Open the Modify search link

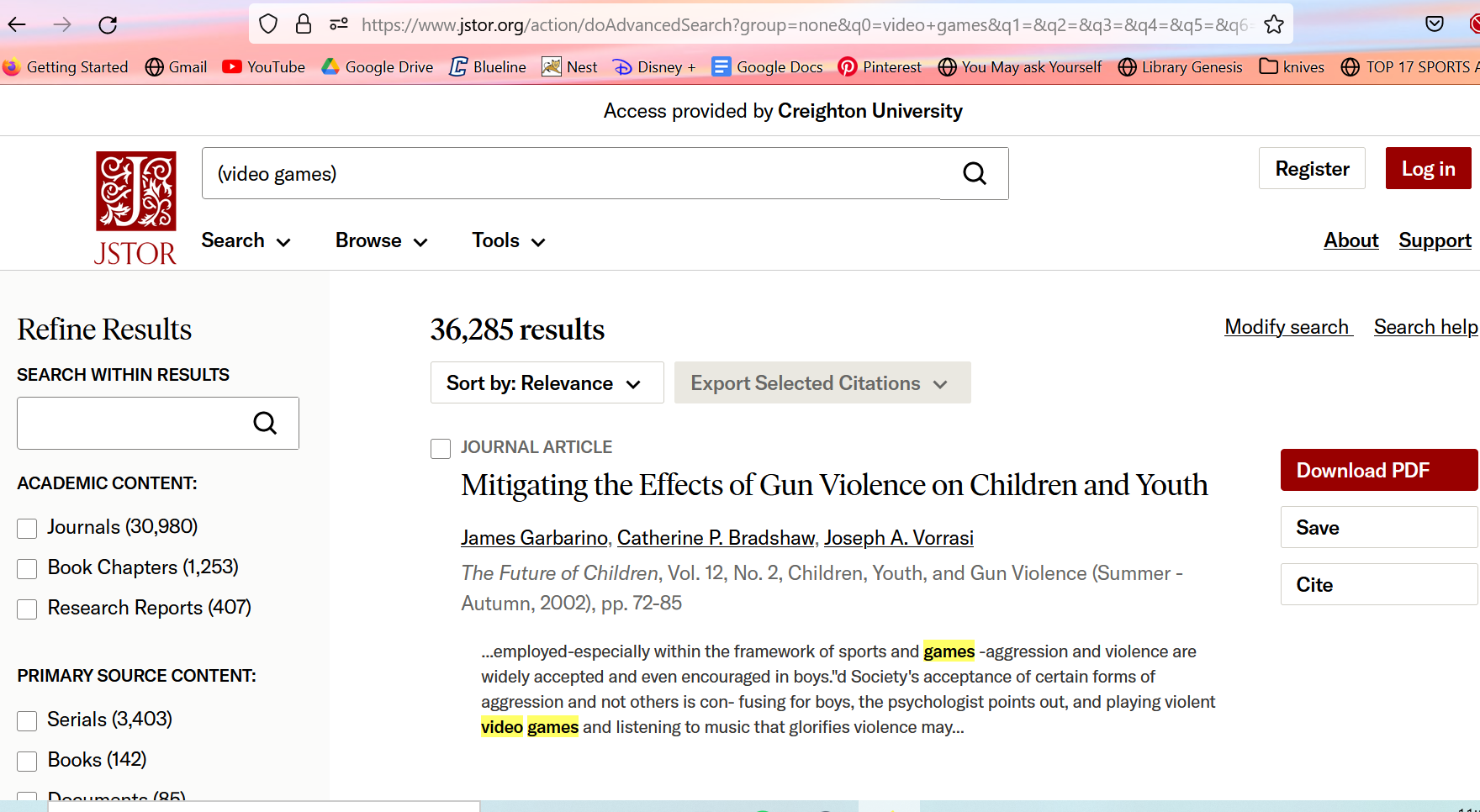coord(1287,327)
